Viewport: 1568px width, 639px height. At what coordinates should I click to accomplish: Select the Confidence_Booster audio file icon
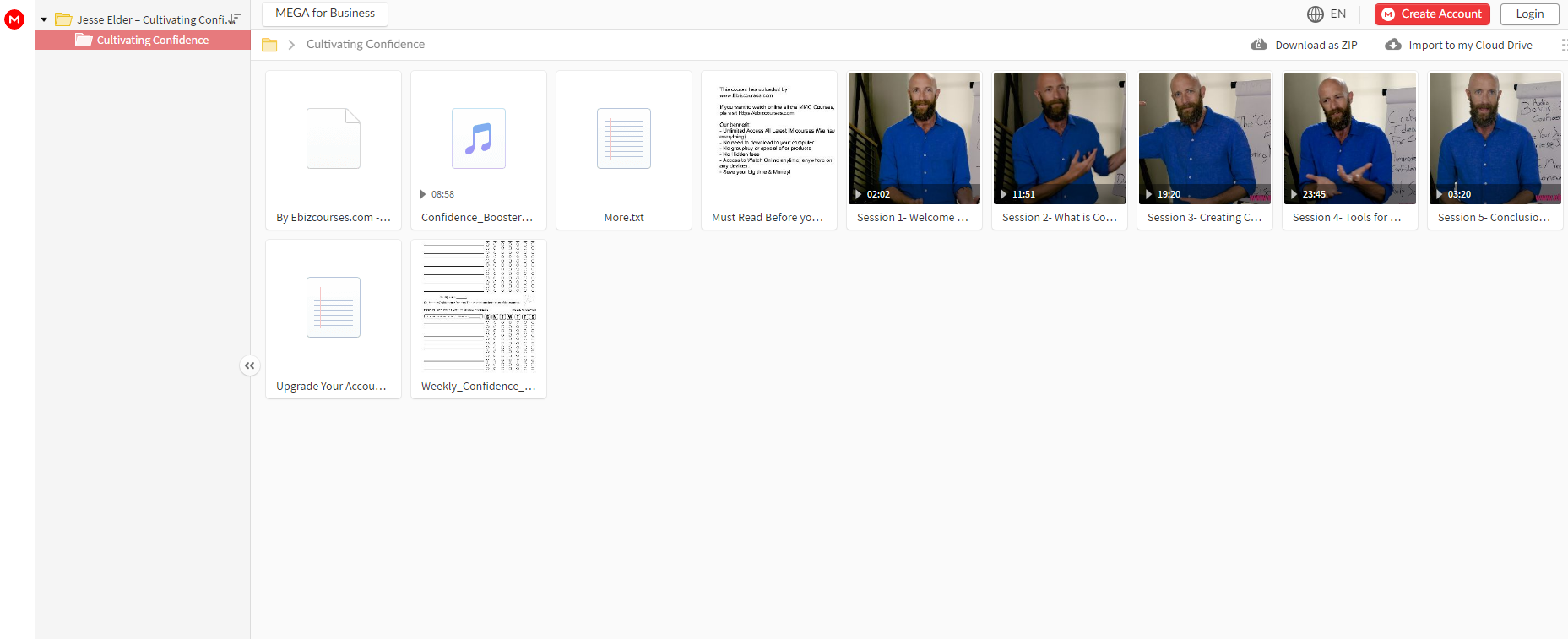479,138
